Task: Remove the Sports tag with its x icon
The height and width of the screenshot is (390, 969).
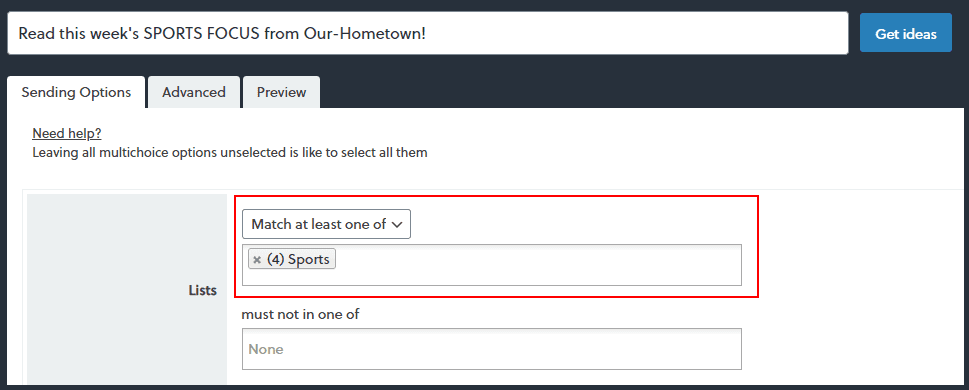Action: tap(257, 260)
